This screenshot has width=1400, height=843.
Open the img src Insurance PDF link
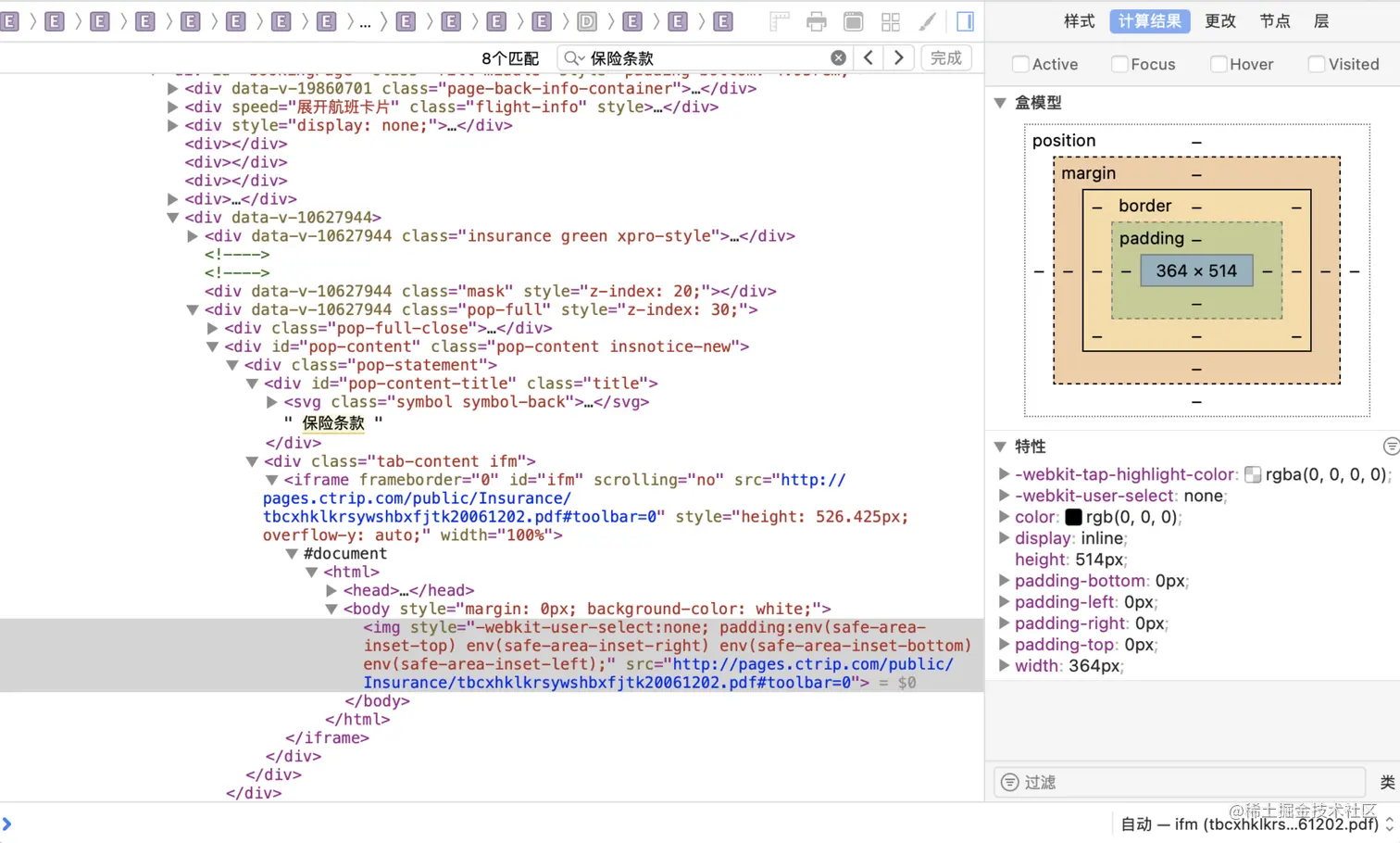[658, 673]
